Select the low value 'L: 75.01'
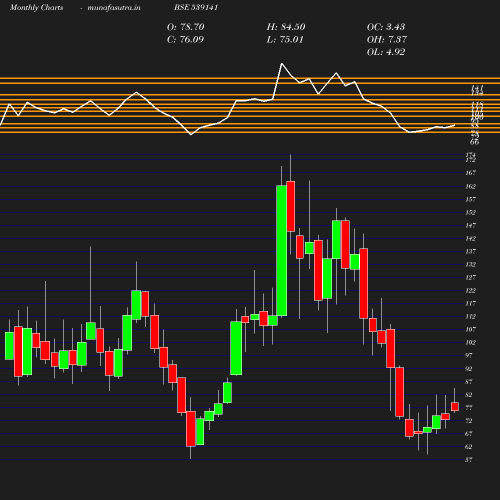The height and width of the screenshot is (500, 500). [x=285, y=39]
